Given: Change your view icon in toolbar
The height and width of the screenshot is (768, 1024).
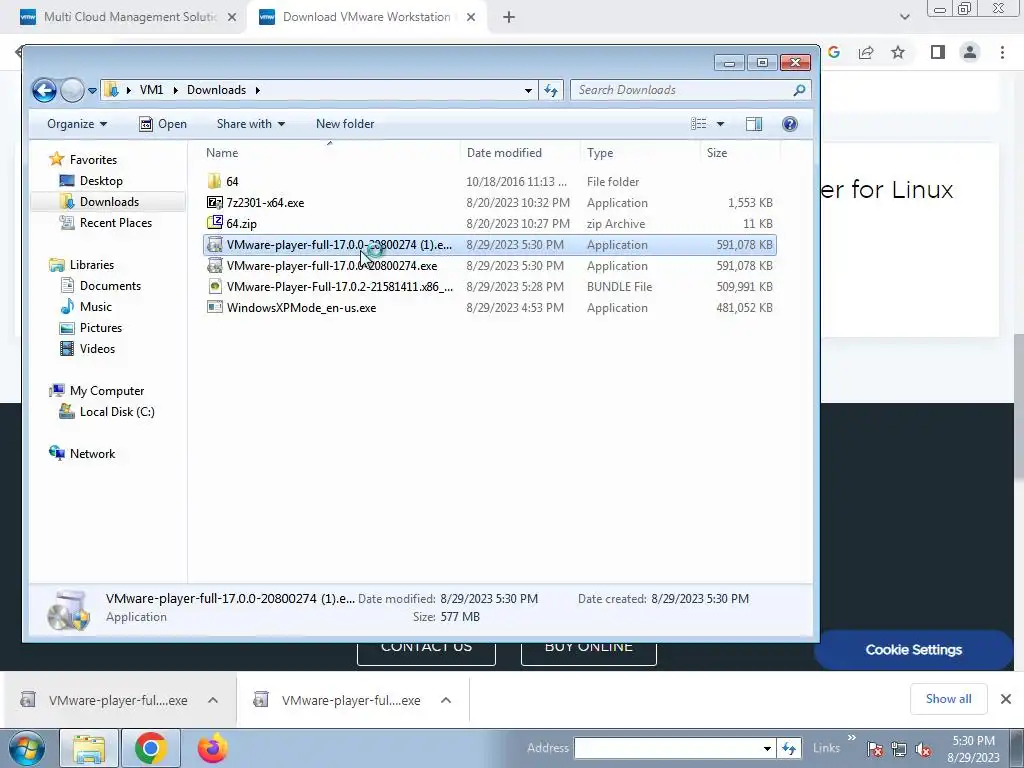Looking at the screenshot, I should point(698,123).
